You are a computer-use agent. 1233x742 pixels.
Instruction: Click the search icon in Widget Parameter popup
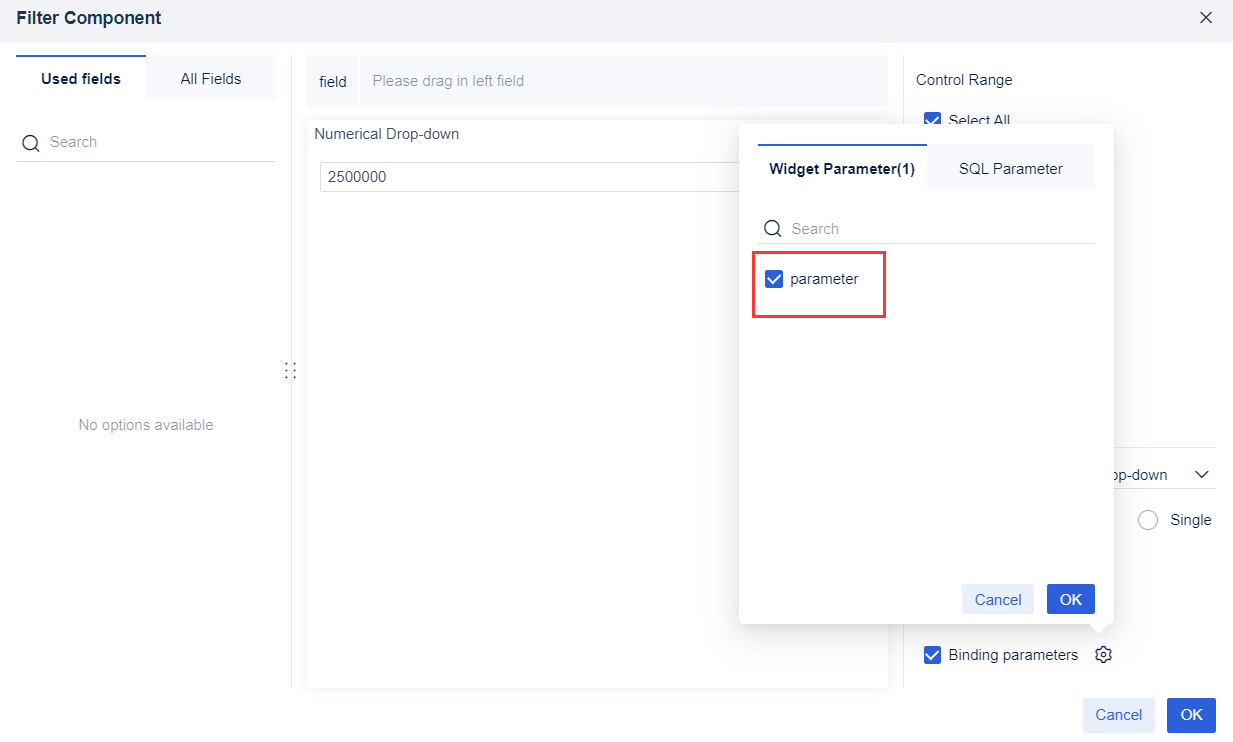772,228
